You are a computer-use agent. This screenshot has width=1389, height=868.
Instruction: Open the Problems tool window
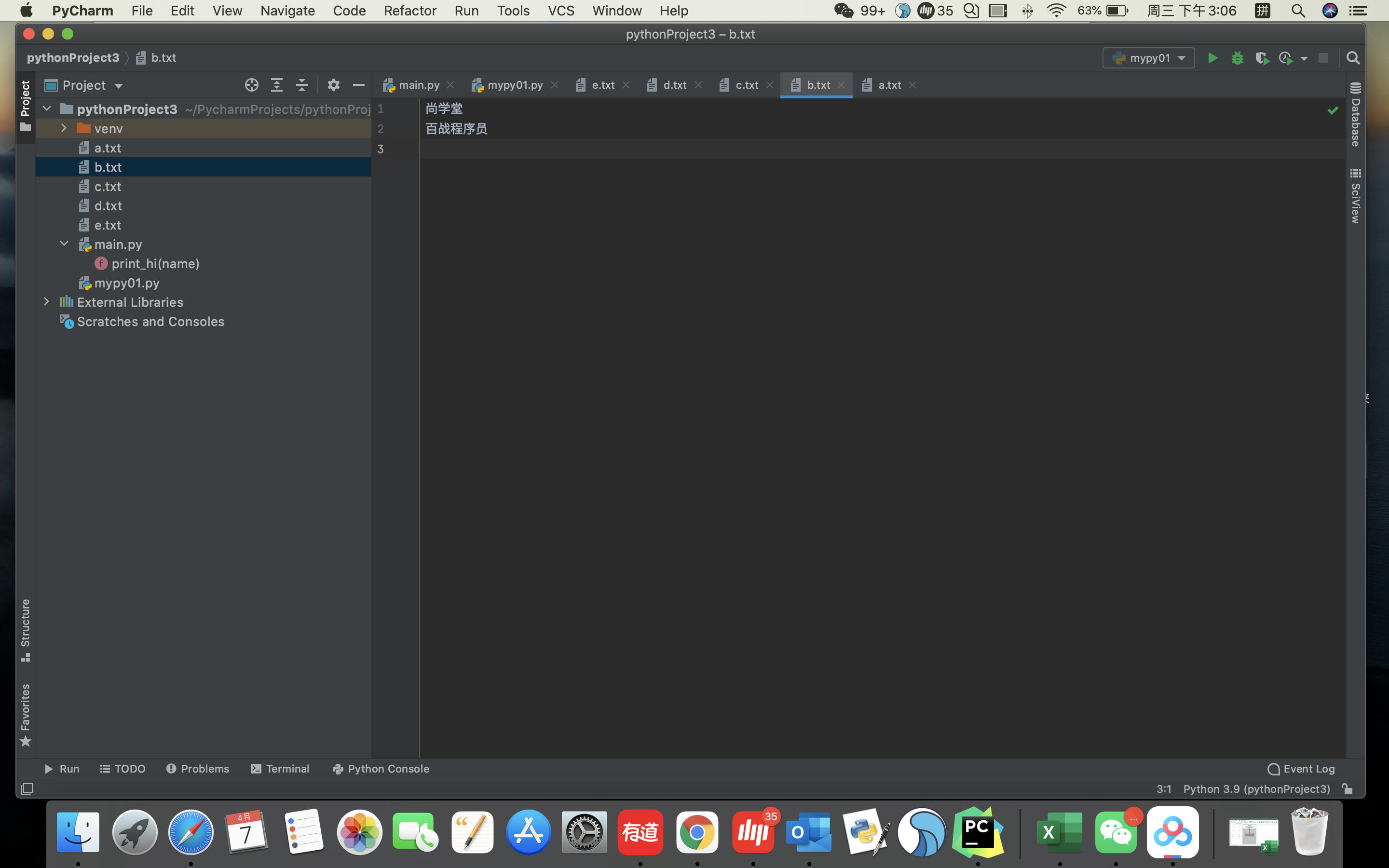pyautogui.click(x=197, y=769)
